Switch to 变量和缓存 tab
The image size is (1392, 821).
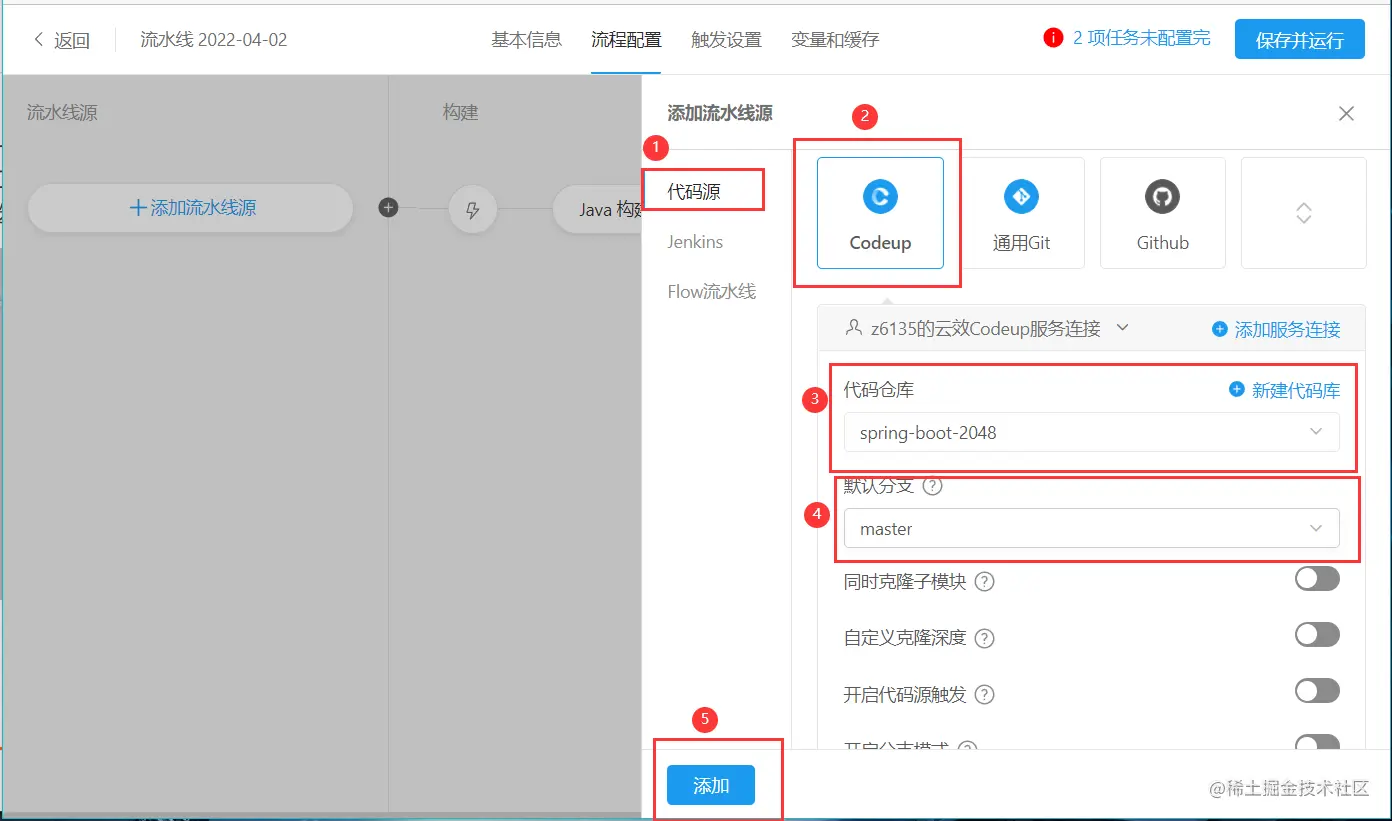coord(835,40)
